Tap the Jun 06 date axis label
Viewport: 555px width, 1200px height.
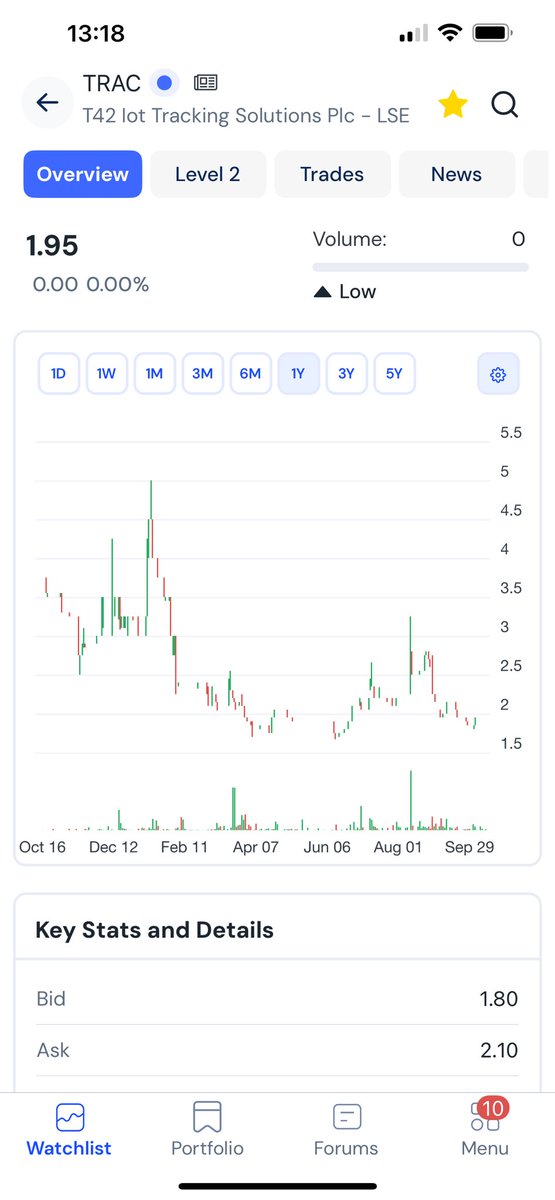326,847
